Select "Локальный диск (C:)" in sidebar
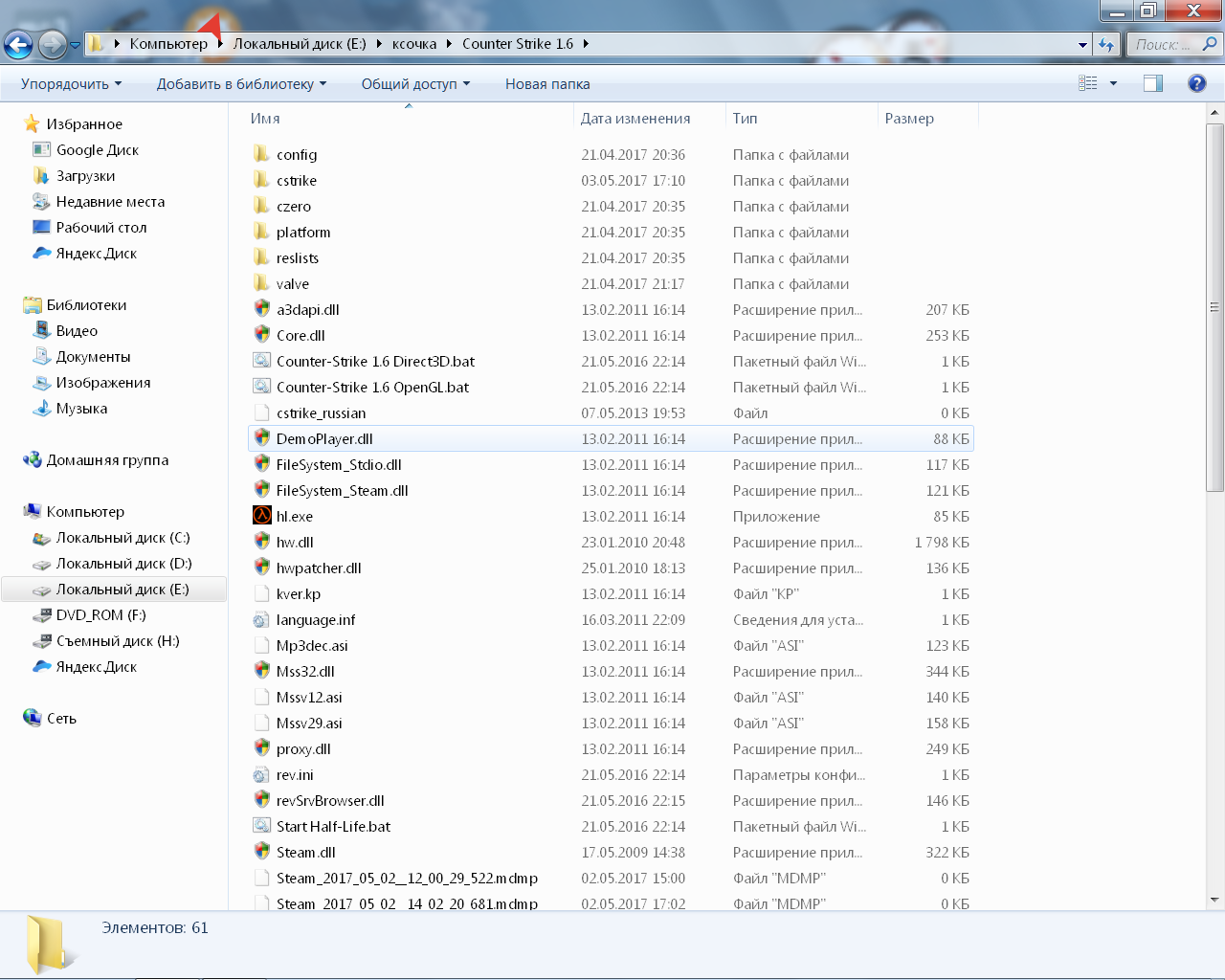This screenshot has height=980, width=1225. (122, 538)
